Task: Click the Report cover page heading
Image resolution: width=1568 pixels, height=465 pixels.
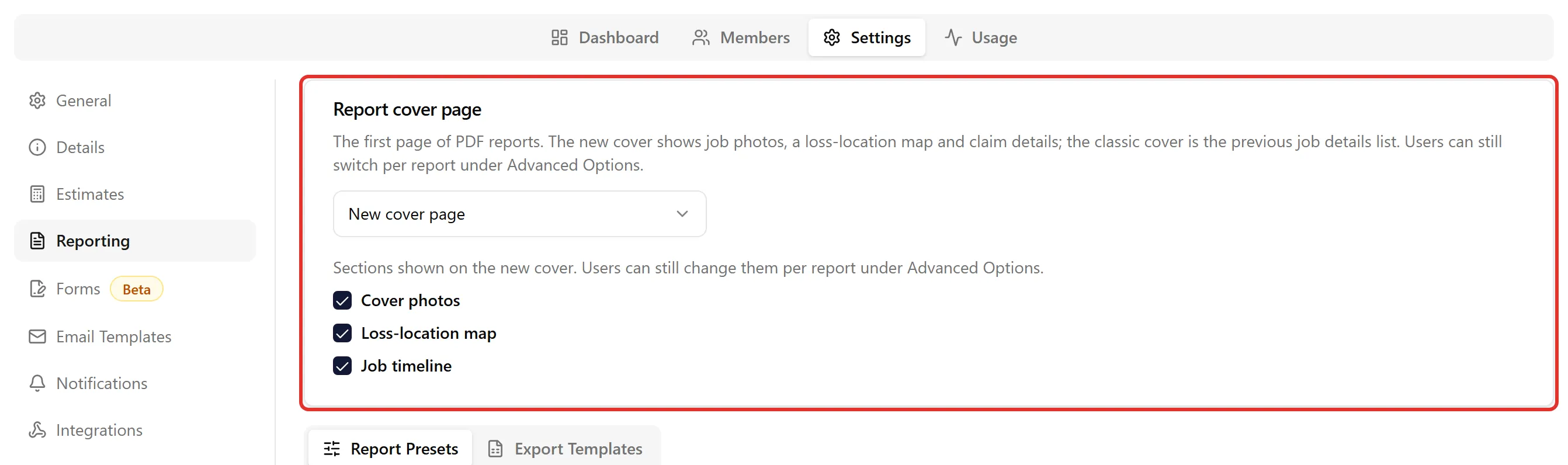Action: [407, 110]
